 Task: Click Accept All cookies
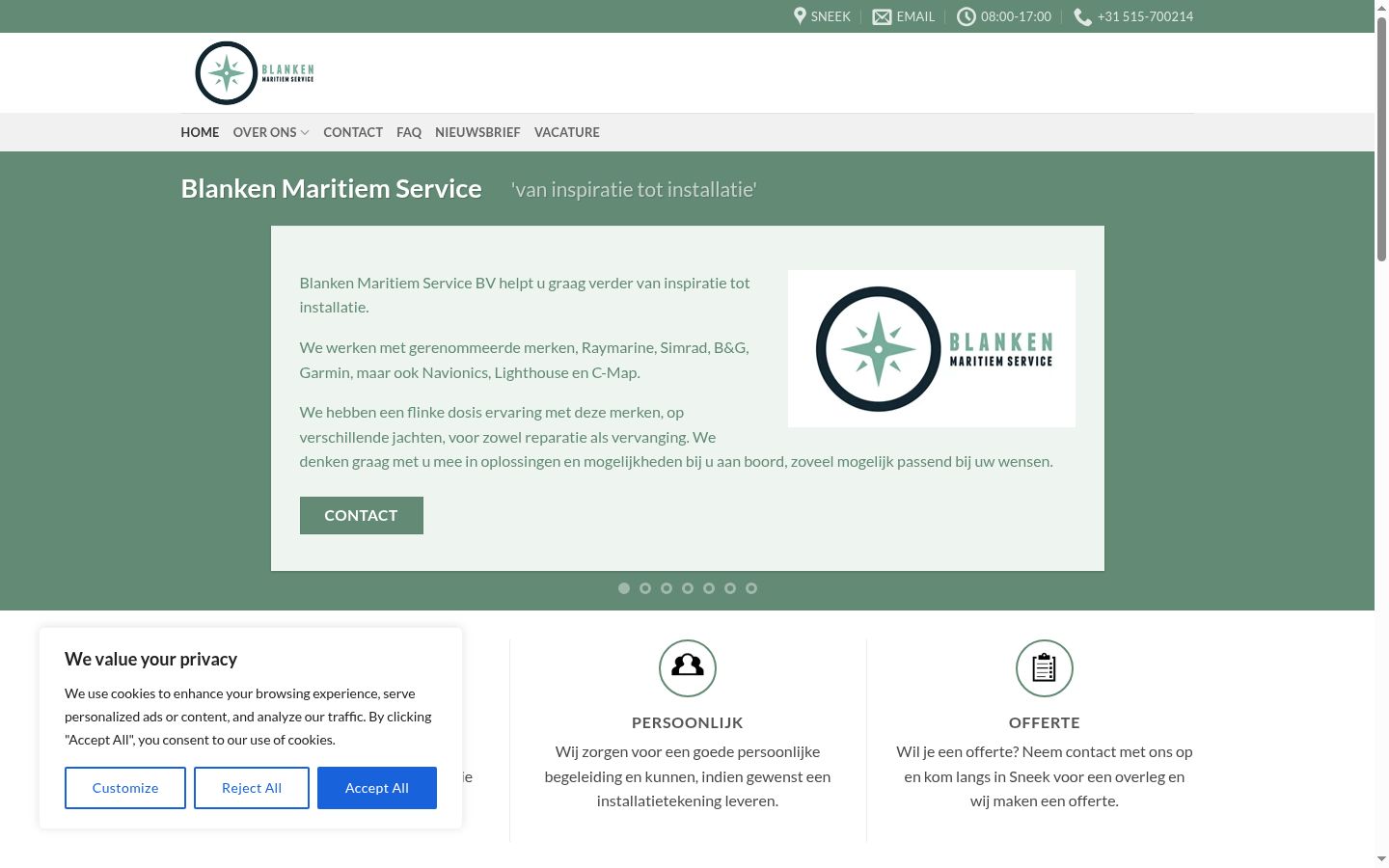point(377,788)
